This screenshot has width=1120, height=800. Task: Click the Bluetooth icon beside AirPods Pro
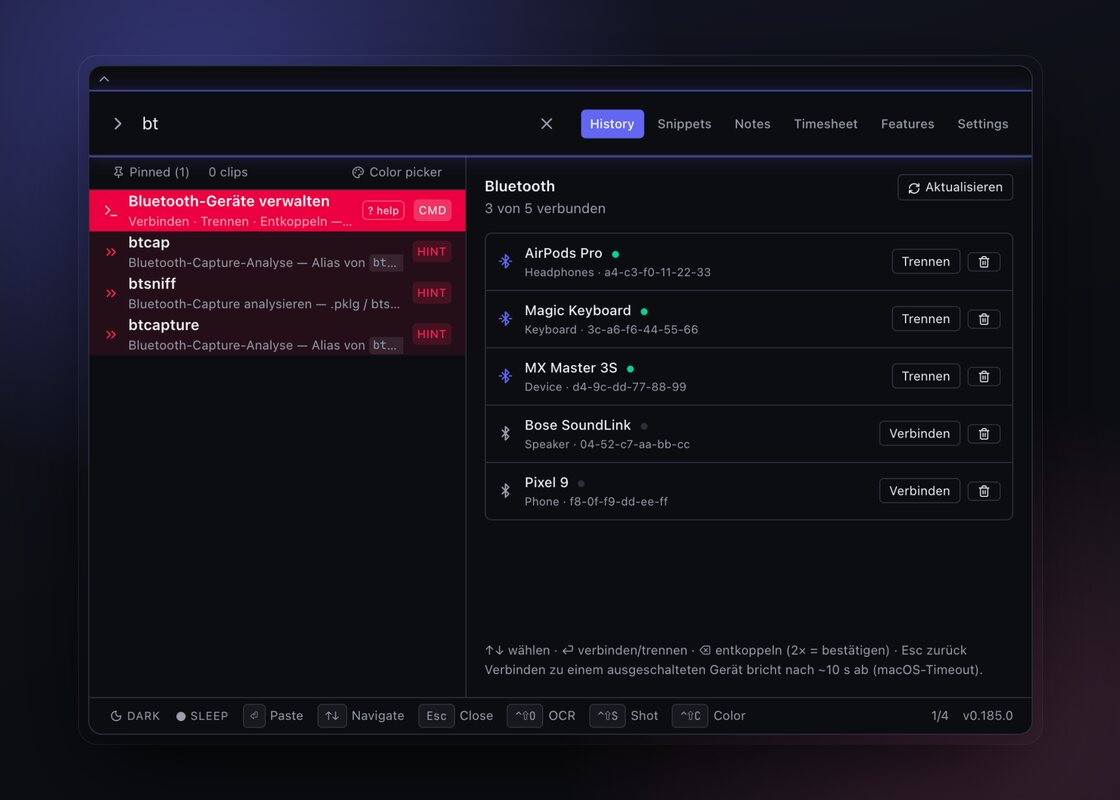click(x=505, y=261)
